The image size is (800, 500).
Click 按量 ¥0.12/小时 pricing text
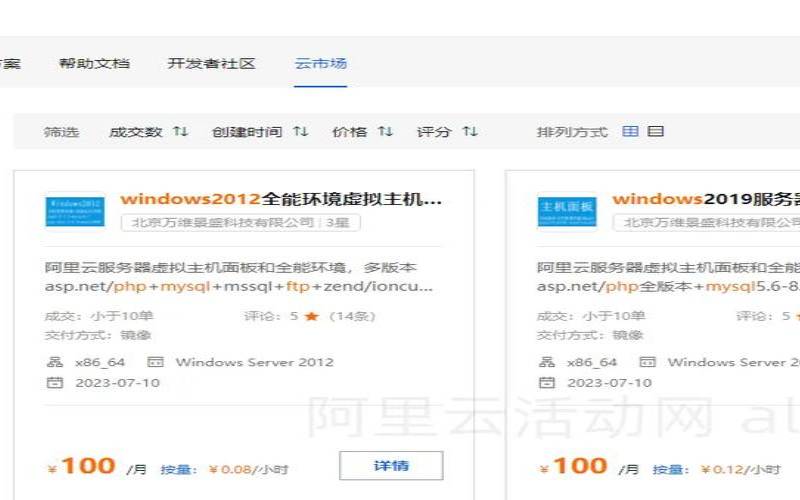[716, 469]
